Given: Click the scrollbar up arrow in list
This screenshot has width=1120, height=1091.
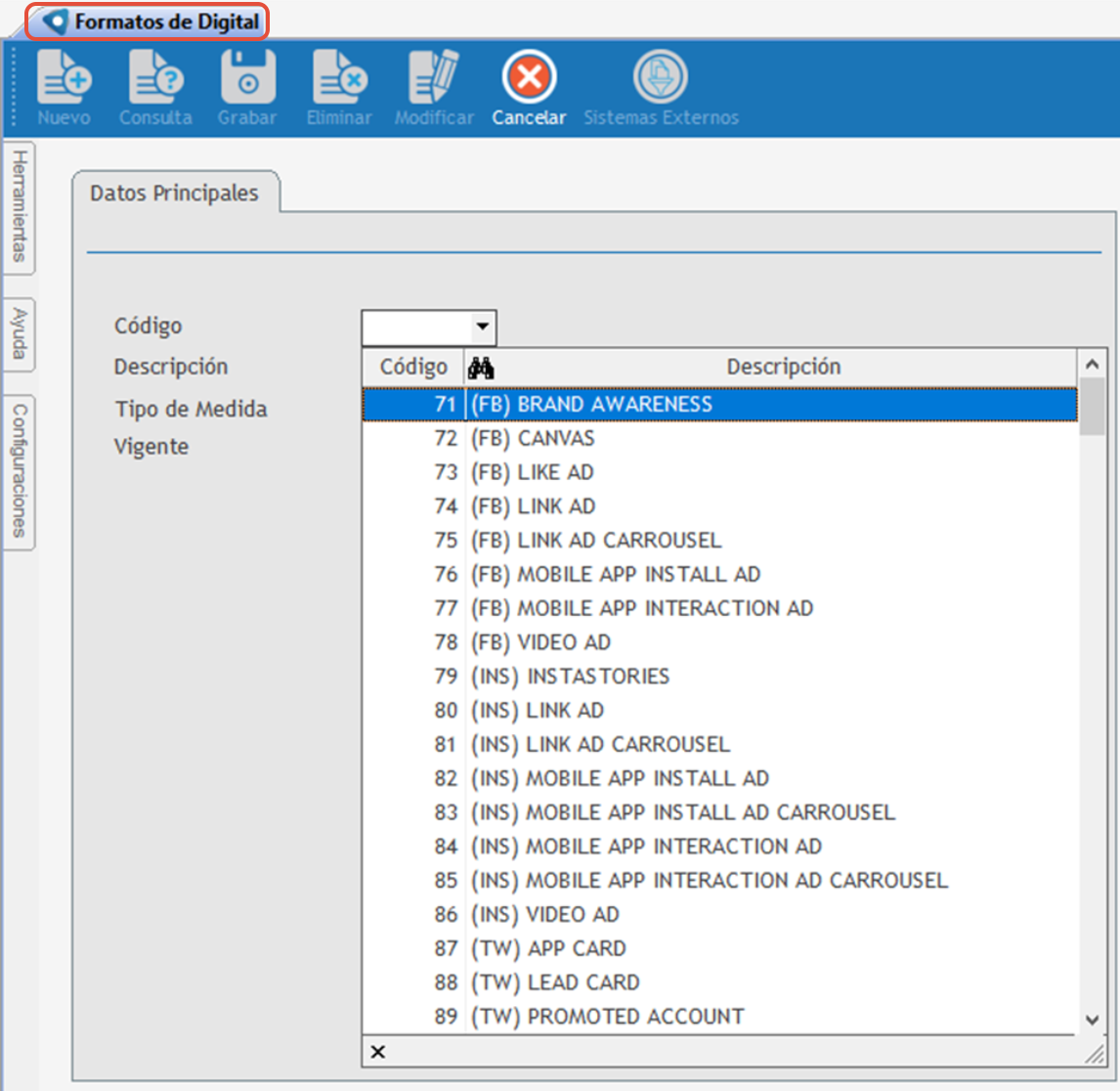Looking at the screenshot, I should 1092,365.
